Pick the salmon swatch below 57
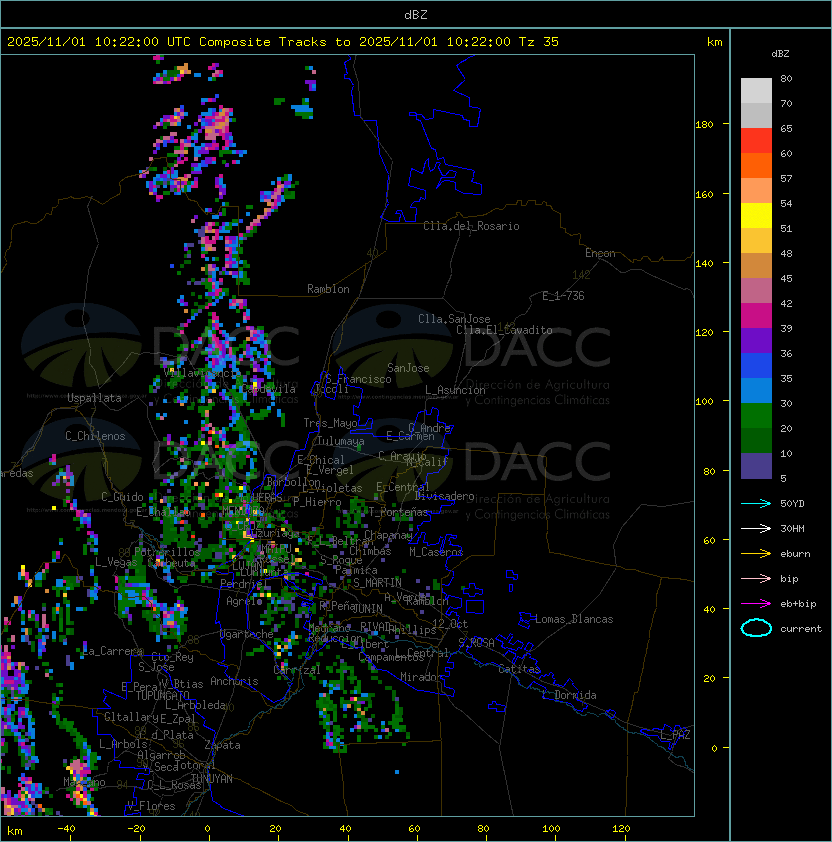Image resolution: width=832 pixels, height=842 pixels. pyautogui.click(x=756, y=191)
